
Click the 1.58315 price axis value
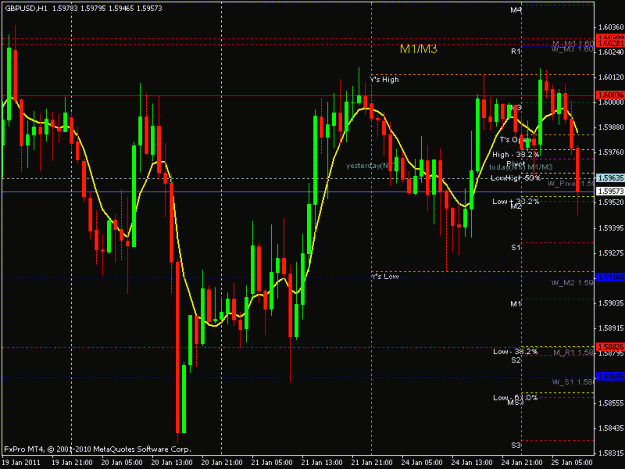611,453
